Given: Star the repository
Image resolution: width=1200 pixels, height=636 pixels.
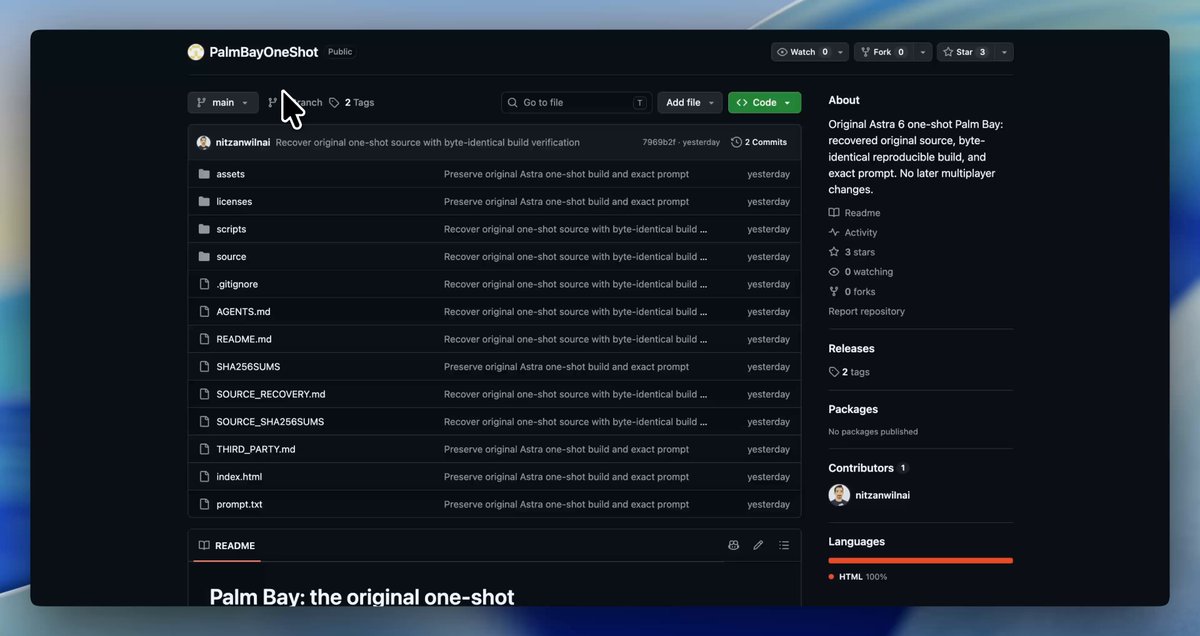Looking at the screenshot, I should [x=965, y=52].
